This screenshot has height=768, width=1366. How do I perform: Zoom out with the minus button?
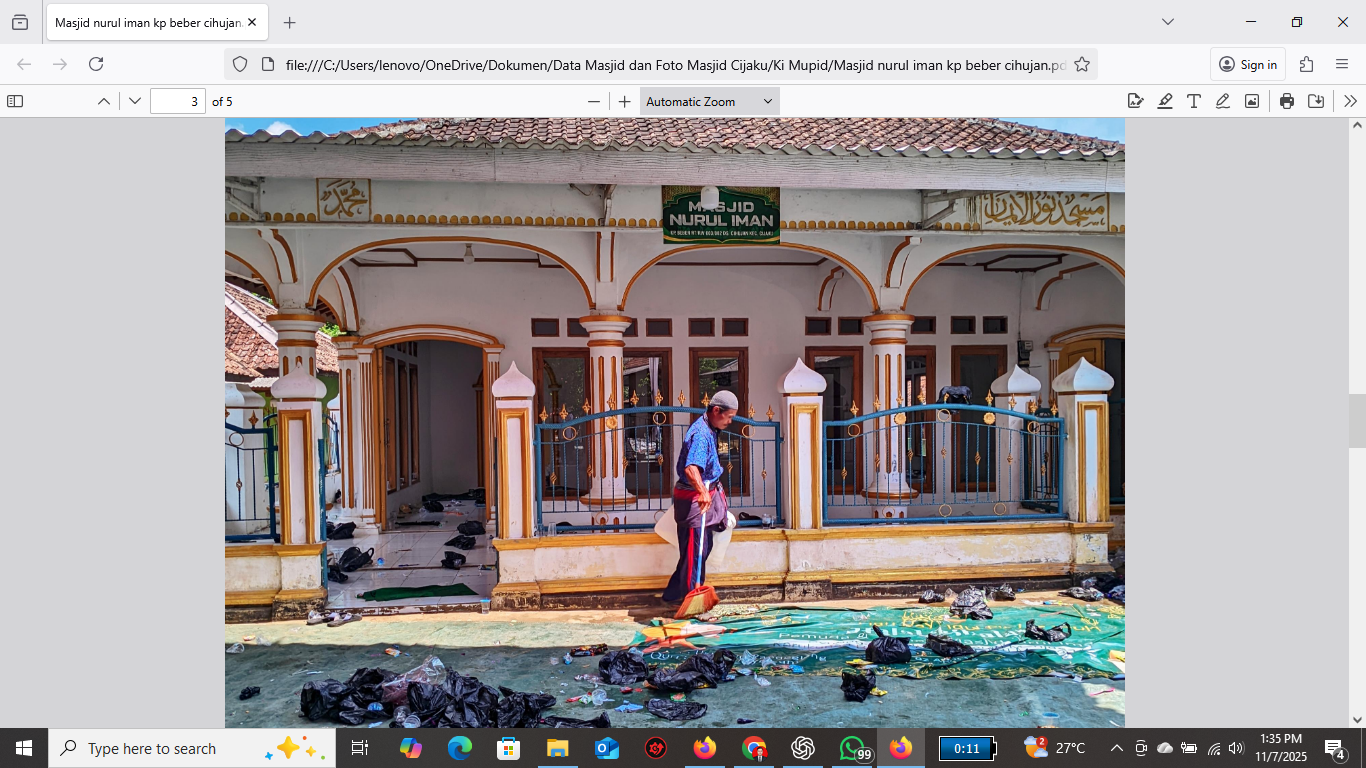[594, 101]
